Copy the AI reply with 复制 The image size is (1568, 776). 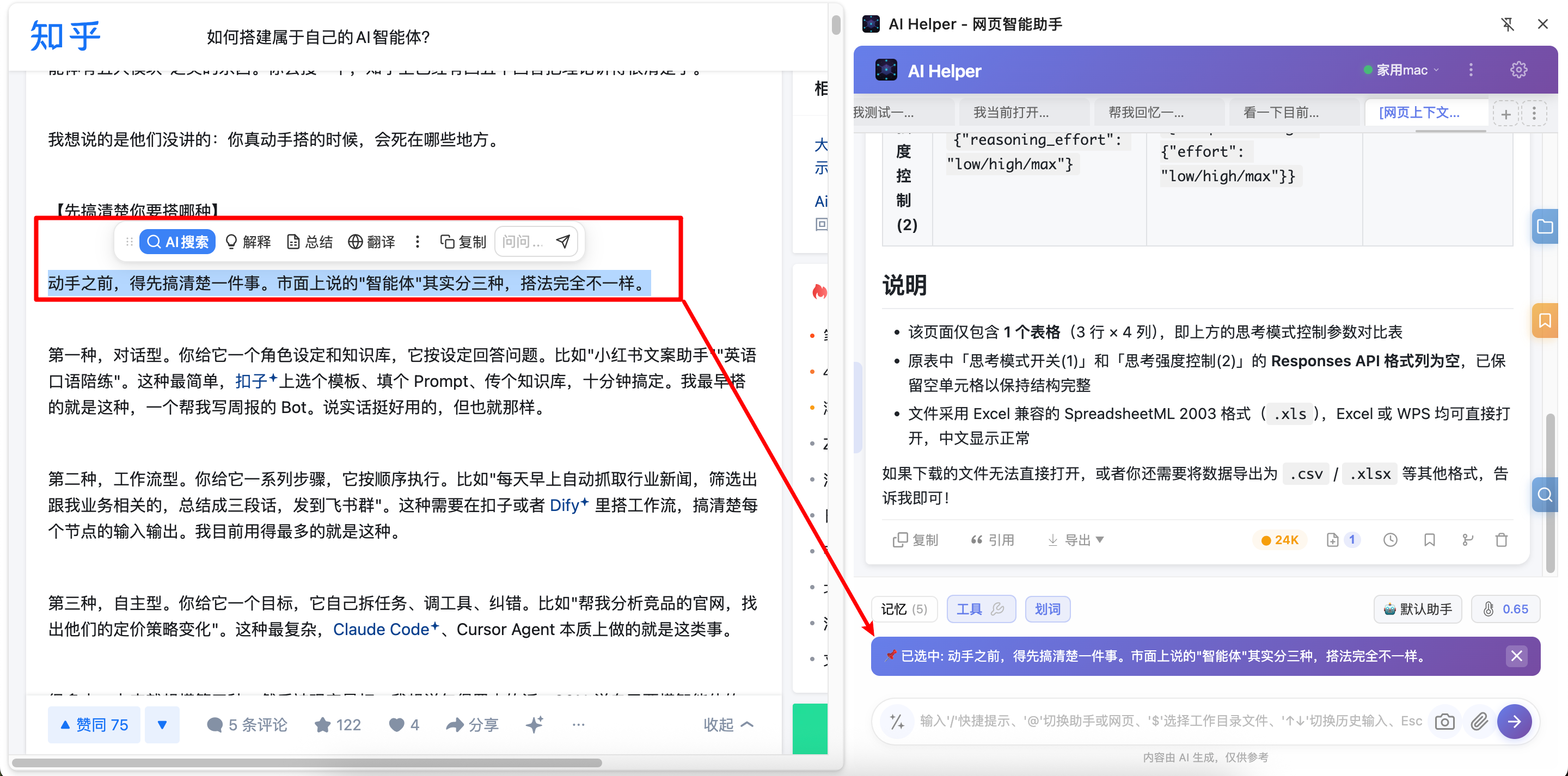[x=915, y=540]
